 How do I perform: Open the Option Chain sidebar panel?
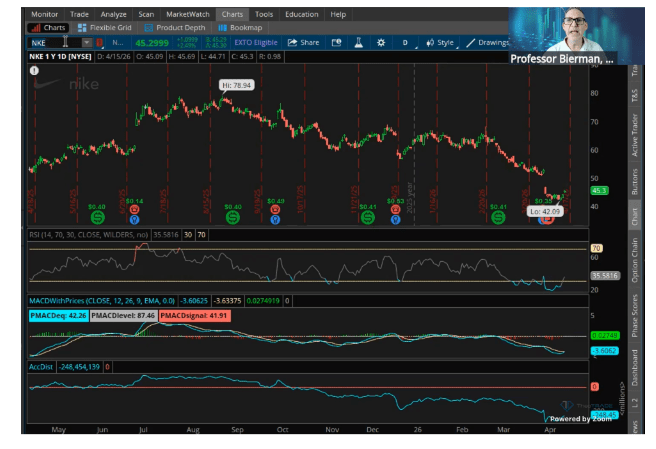(635, 260)
